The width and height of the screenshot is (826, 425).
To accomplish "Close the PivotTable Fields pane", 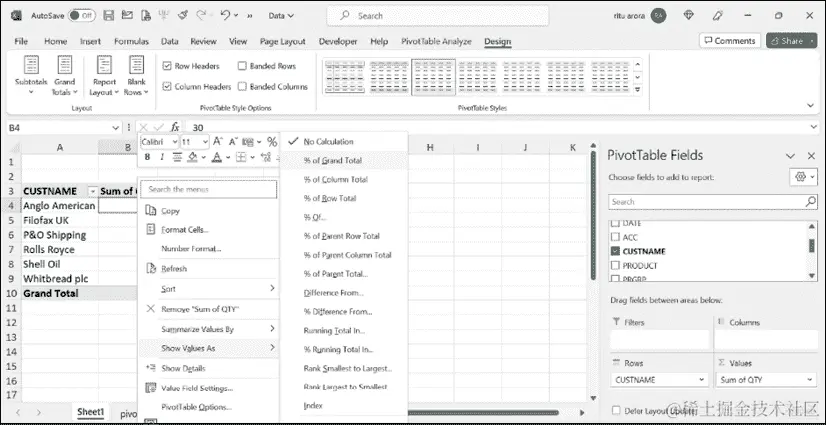I will pyautogui.click(x=811, y=156).
